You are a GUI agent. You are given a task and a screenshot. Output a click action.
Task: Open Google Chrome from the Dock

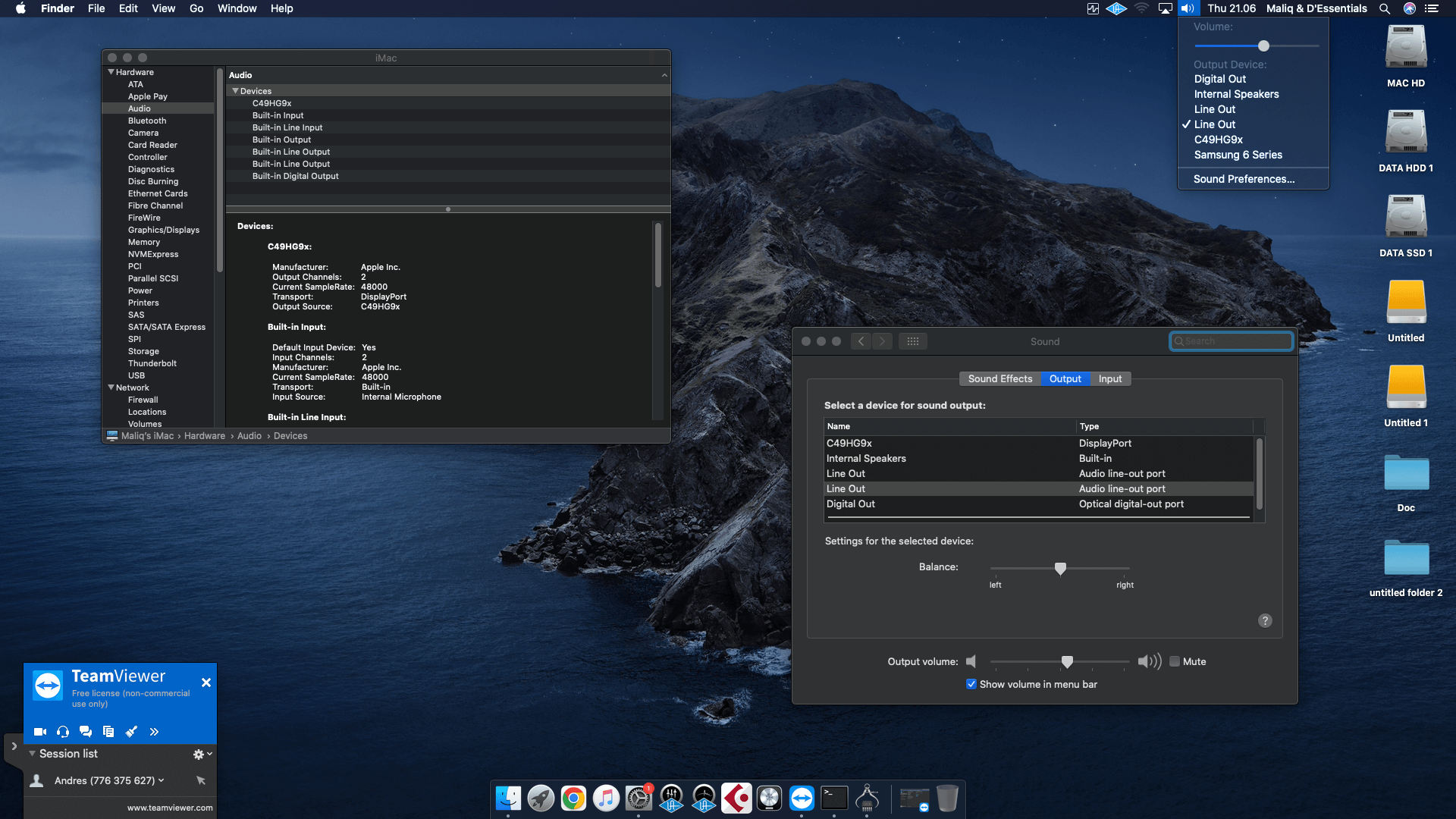[x=573, y=798]
